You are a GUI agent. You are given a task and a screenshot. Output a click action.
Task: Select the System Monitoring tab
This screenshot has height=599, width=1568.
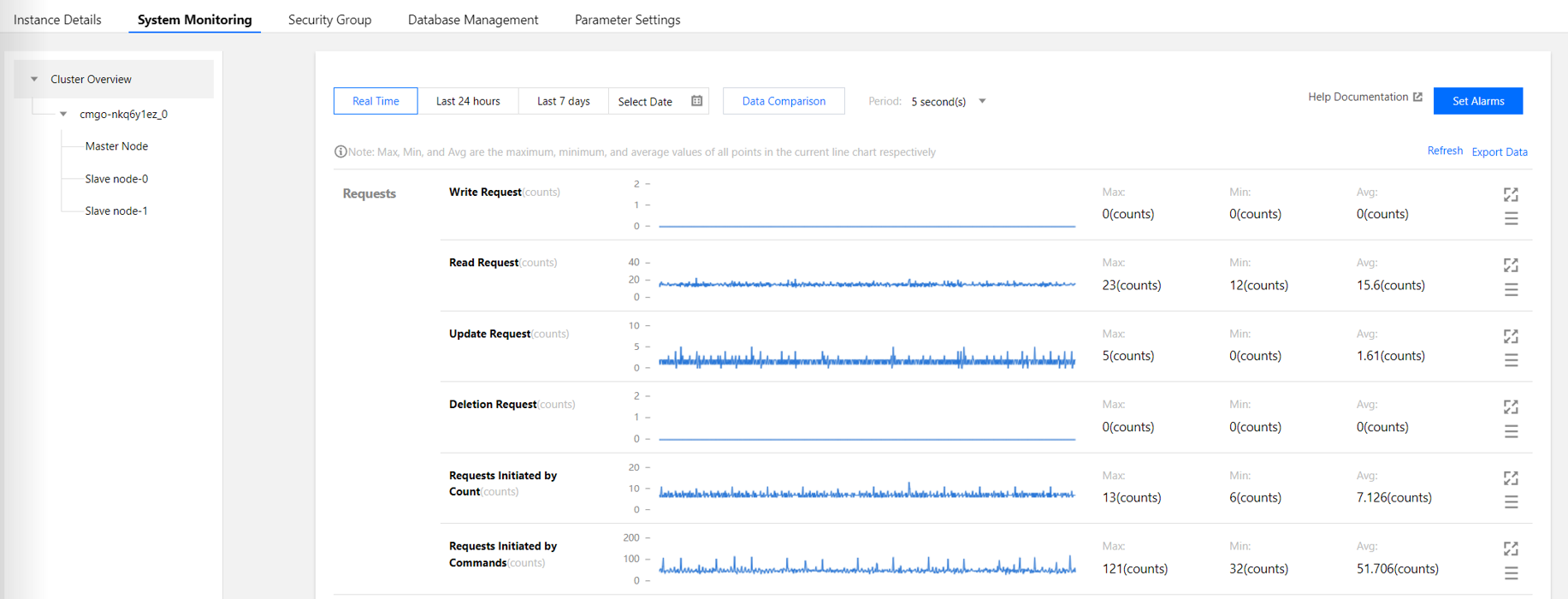pos(195,19)
